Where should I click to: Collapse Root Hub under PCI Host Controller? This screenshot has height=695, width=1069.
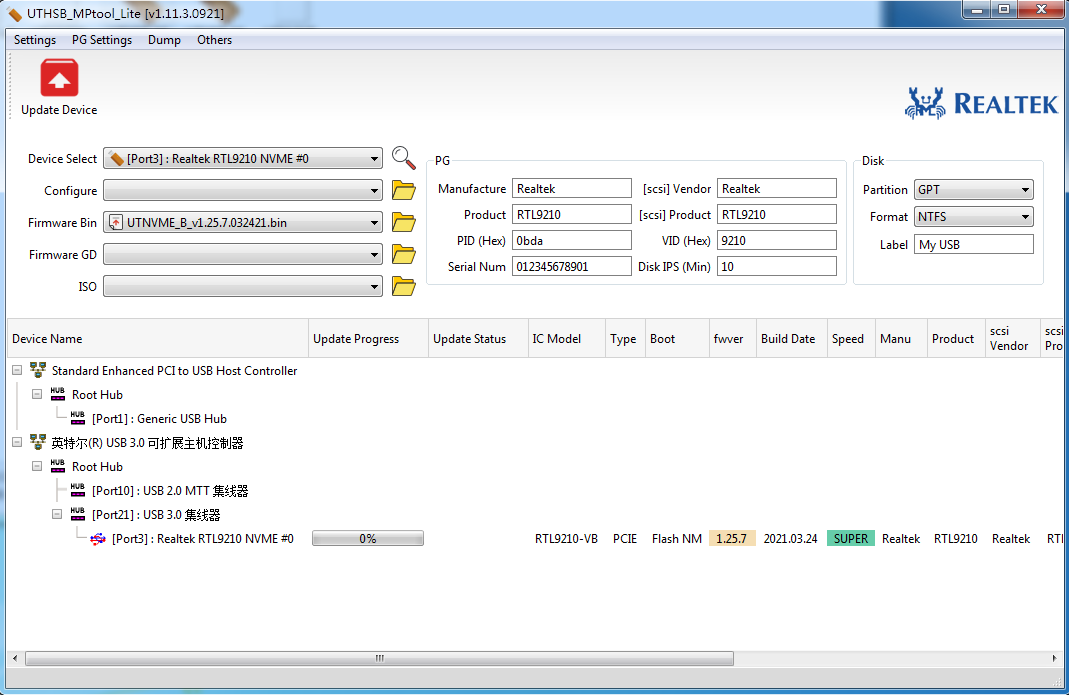click(x=37, y=394)
